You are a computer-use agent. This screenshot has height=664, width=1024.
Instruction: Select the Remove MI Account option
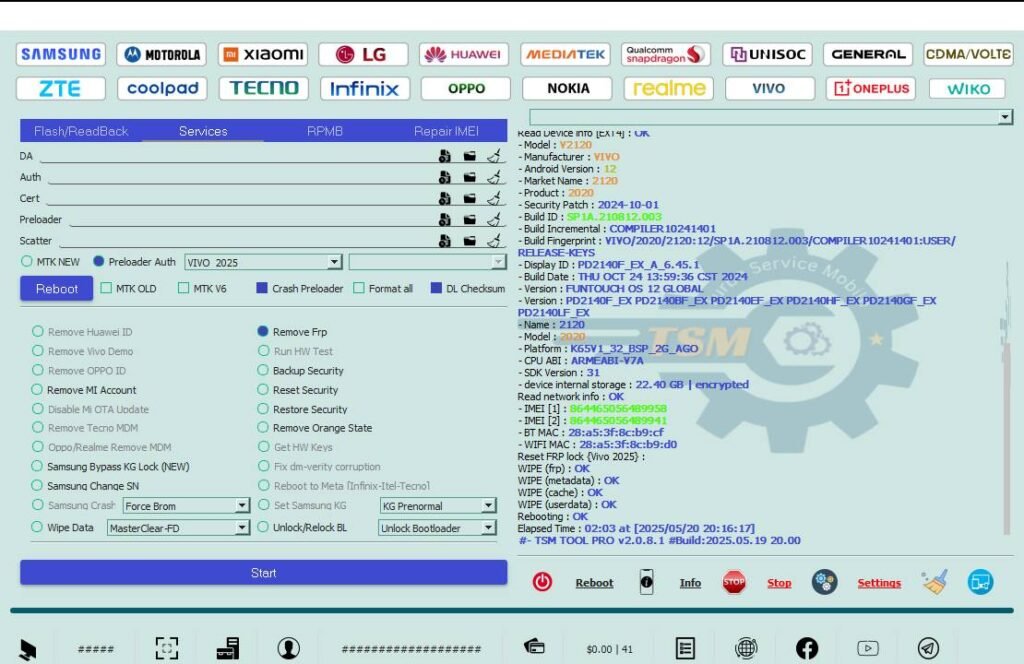point(37,389)
